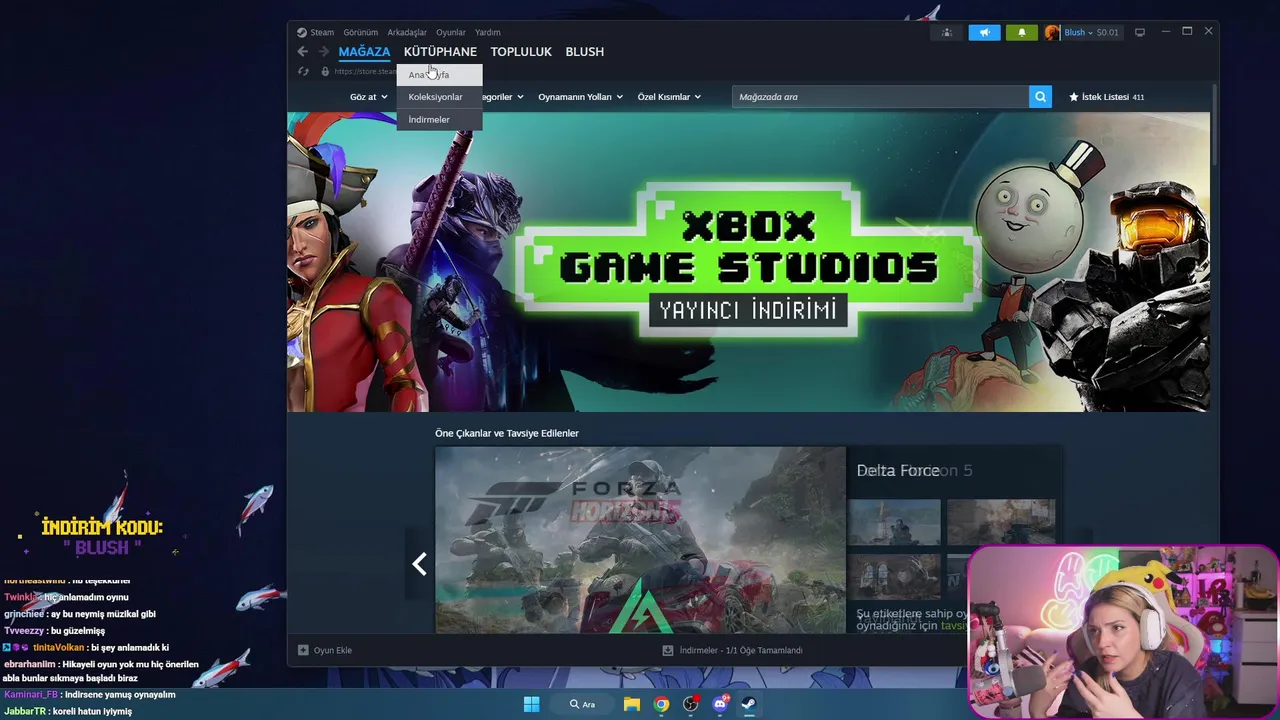Click the star icon of İstek Listesi
The image size is (1280, 720).
tap(1074, 97)
